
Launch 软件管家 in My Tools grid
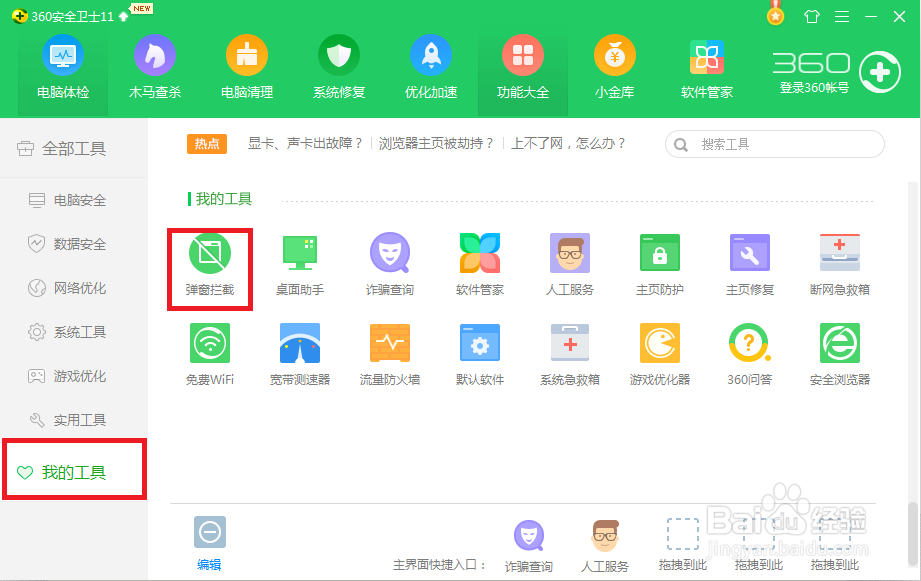point(480,265)
